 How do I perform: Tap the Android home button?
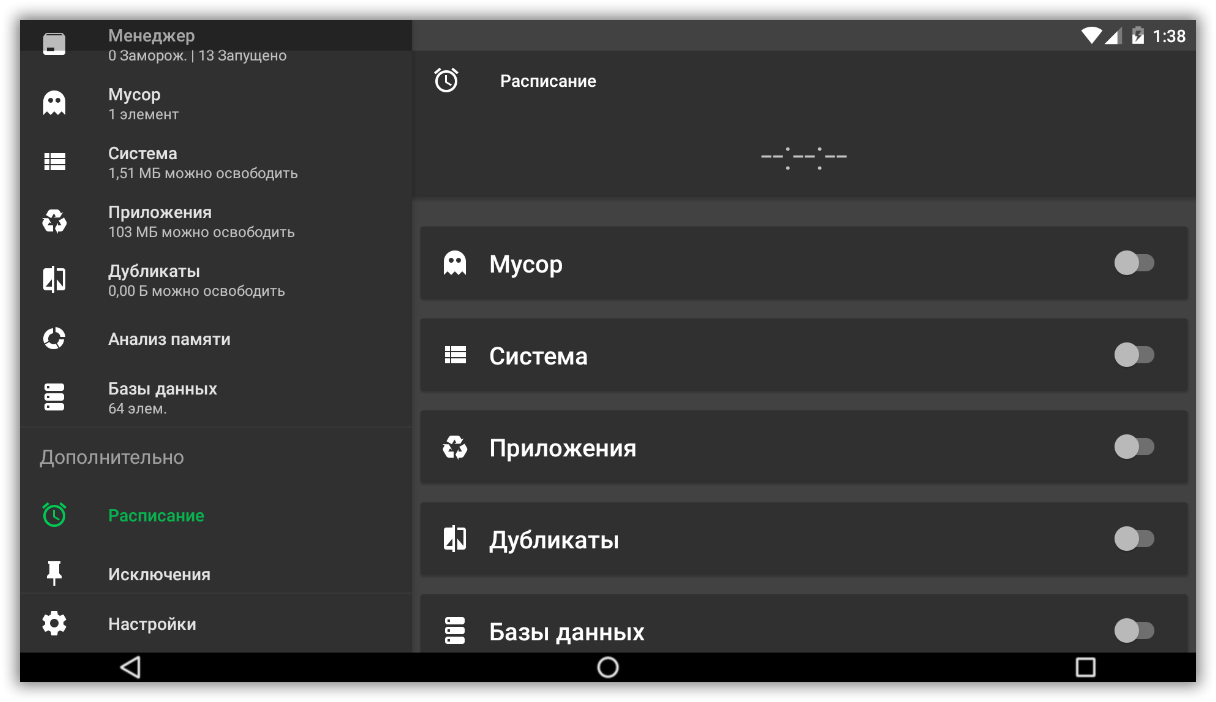(x=608, y=667)
